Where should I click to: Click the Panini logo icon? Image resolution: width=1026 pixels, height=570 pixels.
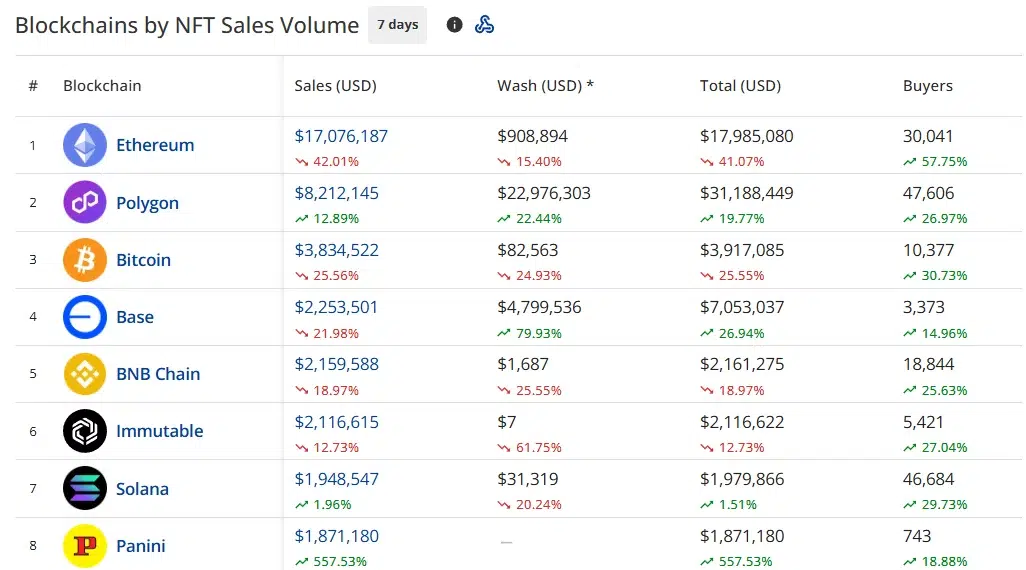[85, 546]
